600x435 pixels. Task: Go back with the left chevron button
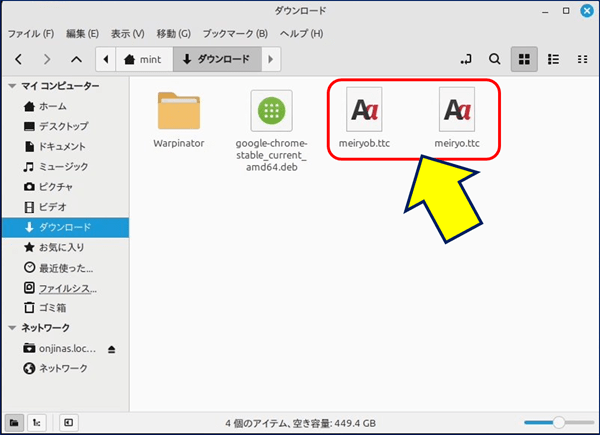pos(18,59)
